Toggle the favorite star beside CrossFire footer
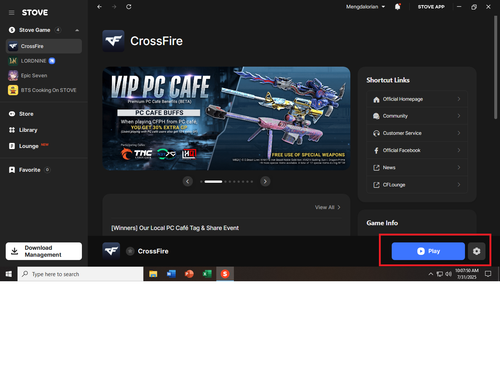Image resolution: width=500 pixels, height=375 pixels. [130, 251]
